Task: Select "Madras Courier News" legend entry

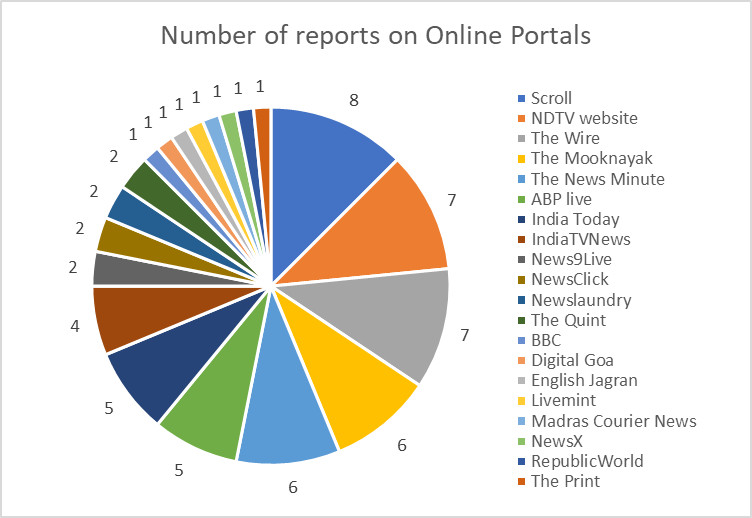Action: 613,421
